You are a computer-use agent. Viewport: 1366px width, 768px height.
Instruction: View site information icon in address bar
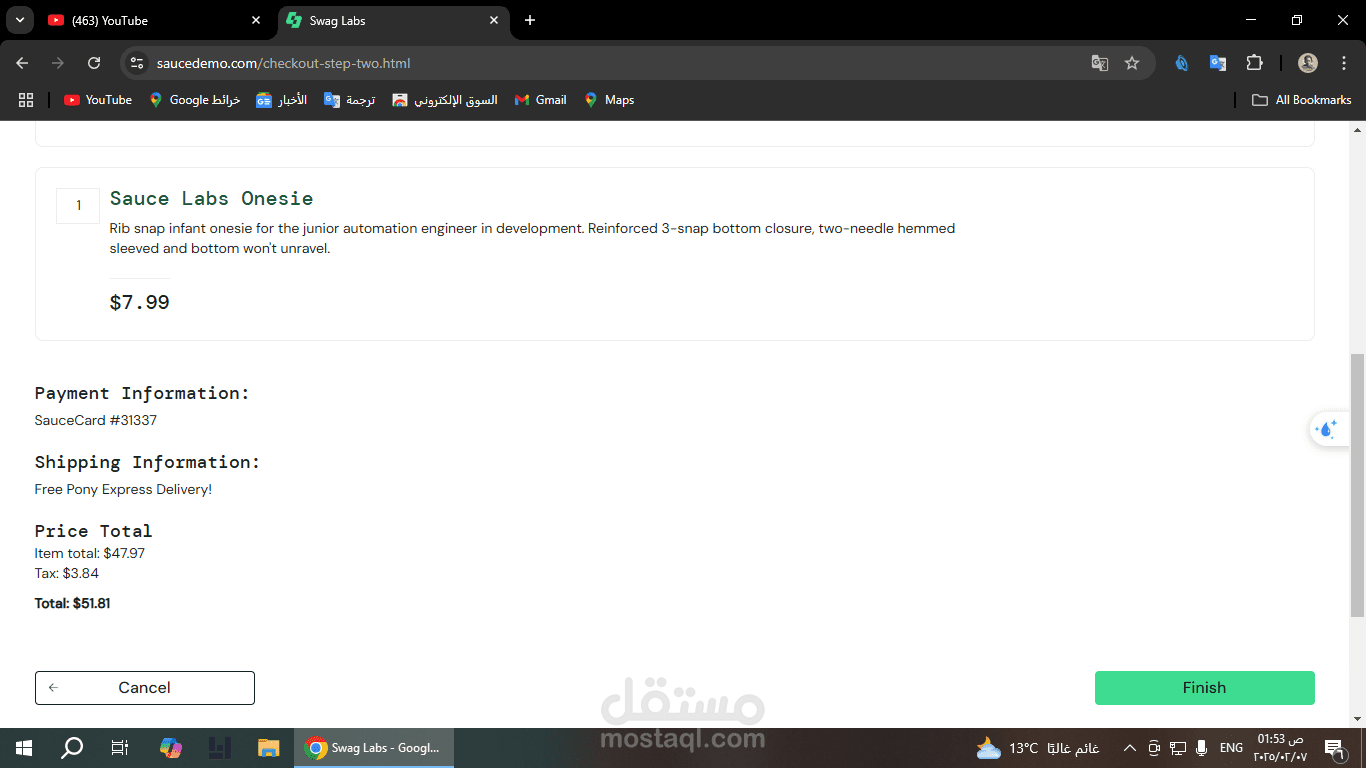tap(138, 63)
